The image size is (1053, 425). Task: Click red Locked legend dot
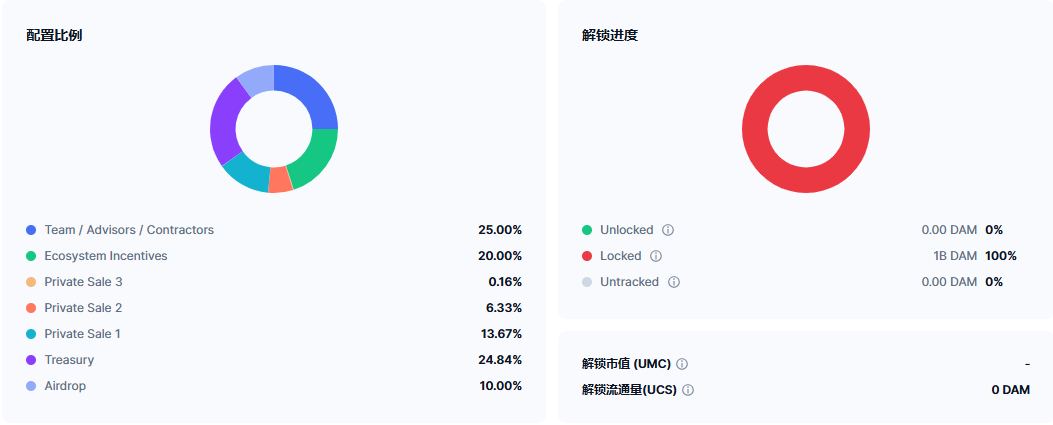[587, 256]
